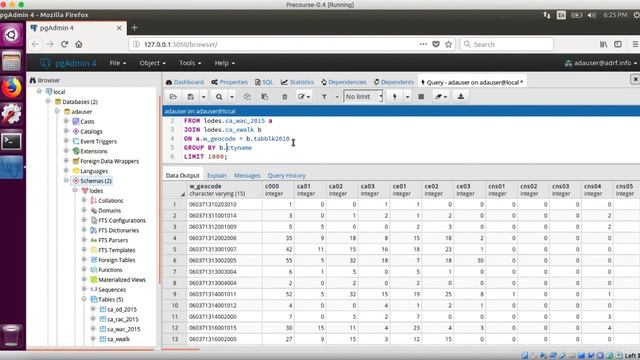Click the Firefox back arrow
This screenshot has width=640, height=360.
tap(35, 44)
